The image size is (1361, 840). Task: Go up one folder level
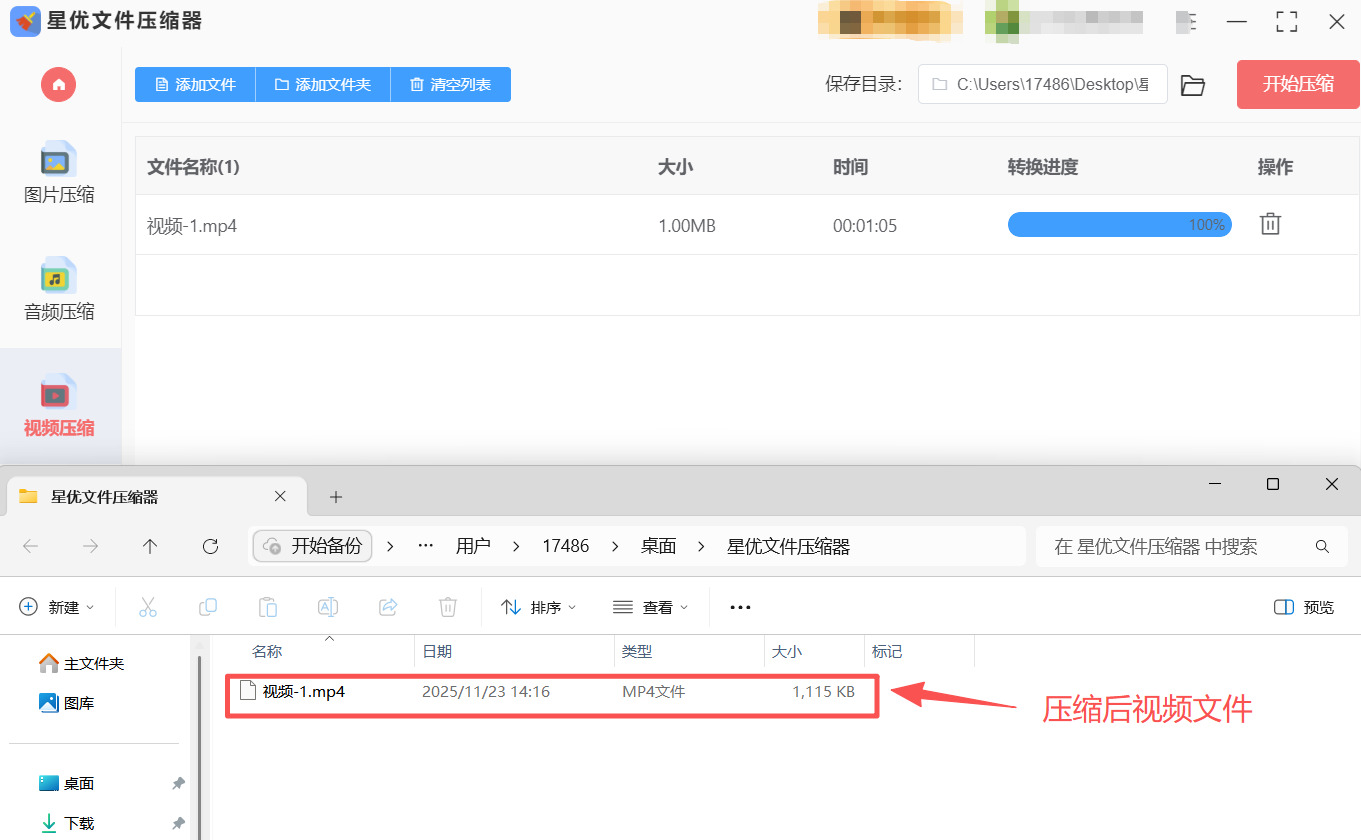coord(150,546)
